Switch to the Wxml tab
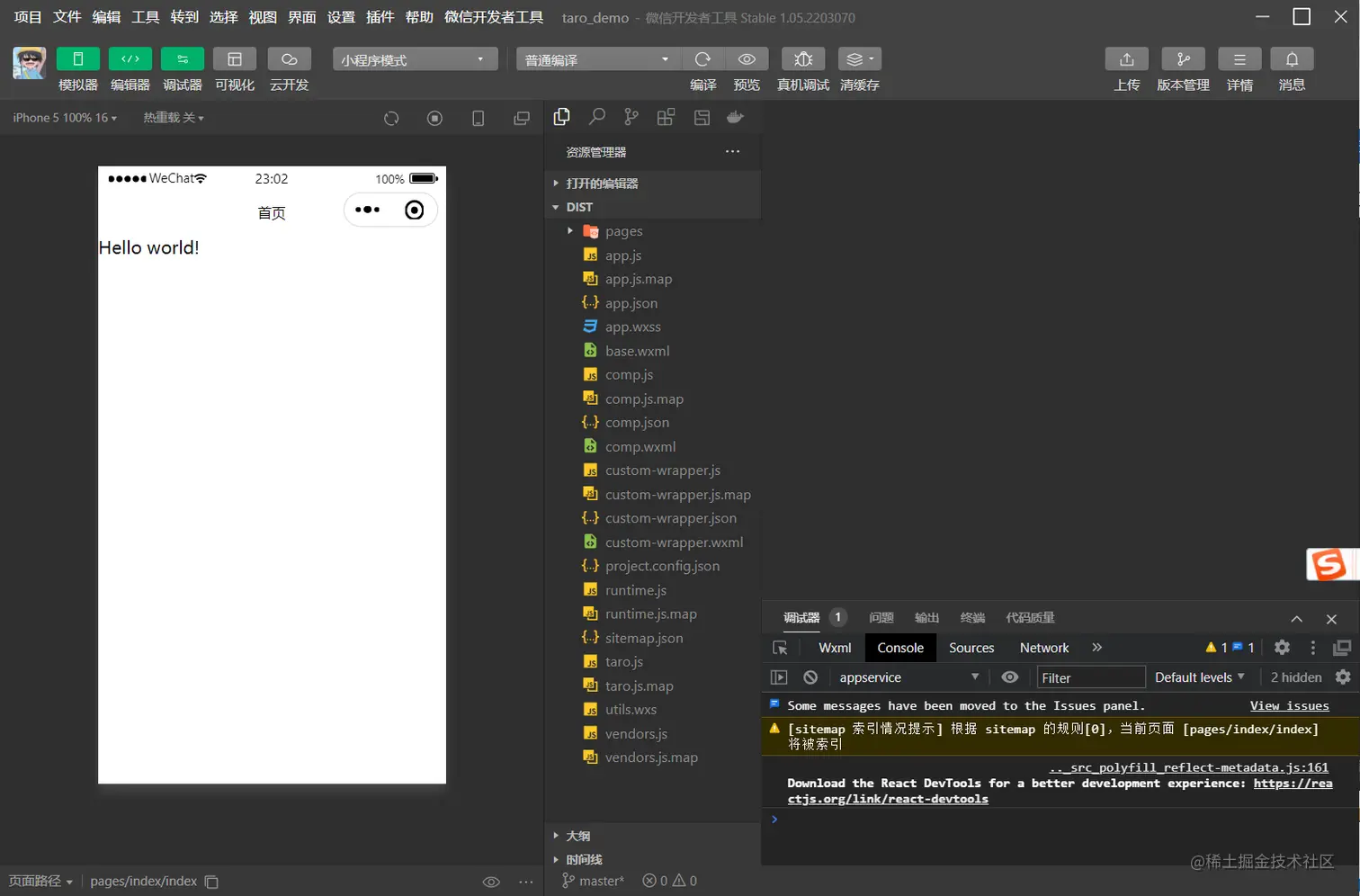Image resolution: width=1360 pixels, height=896 pixels. click(835, 648)
